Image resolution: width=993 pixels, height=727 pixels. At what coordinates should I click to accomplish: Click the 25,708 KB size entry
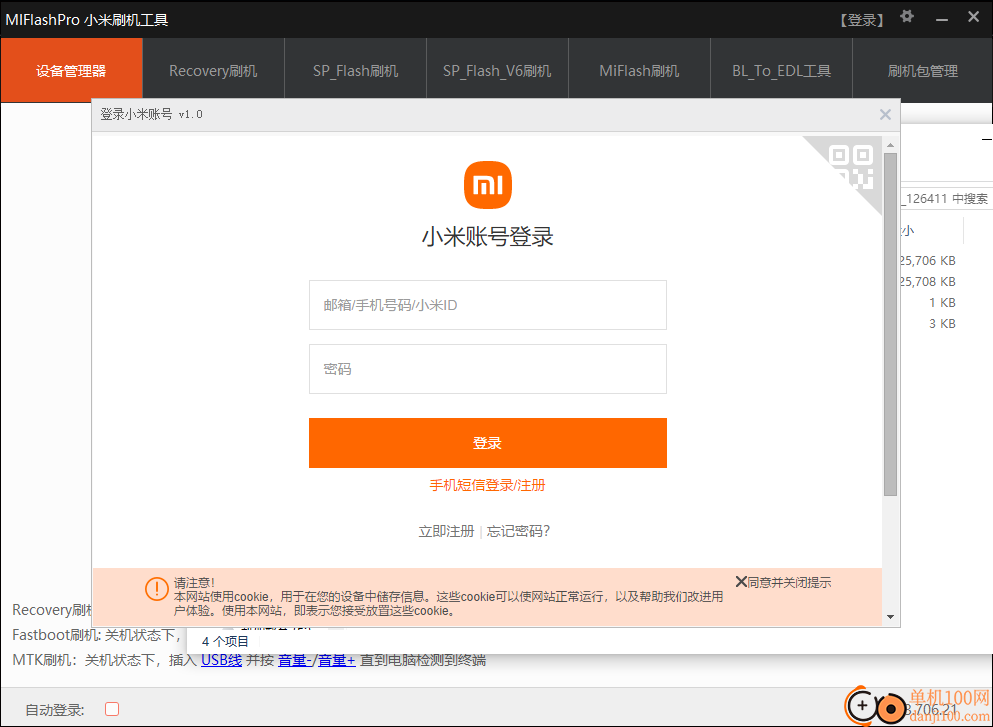pyautogui.click(x=928, y=282)
